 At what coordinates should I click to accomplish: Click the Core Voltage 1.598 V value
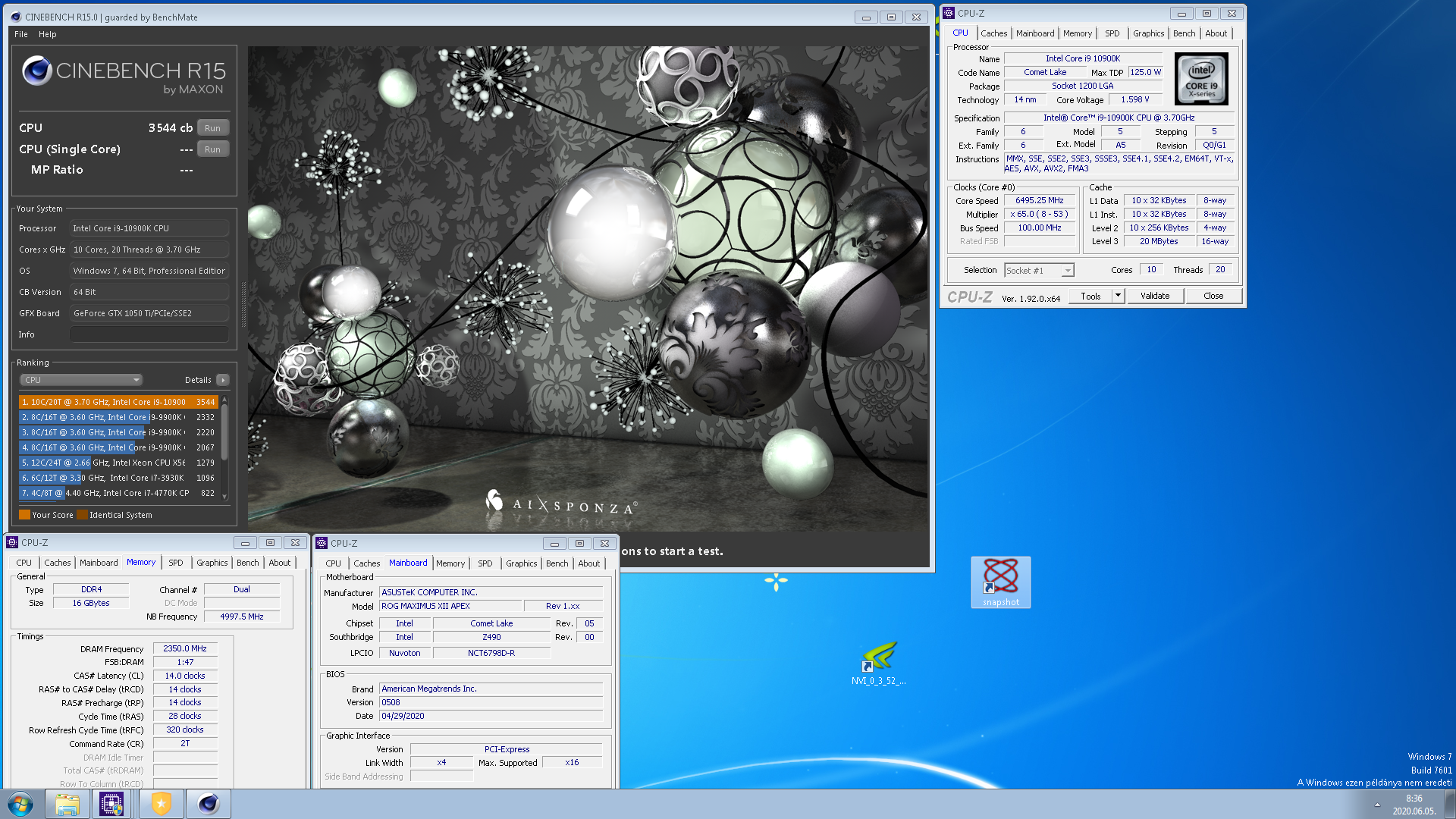(1134, 99)
